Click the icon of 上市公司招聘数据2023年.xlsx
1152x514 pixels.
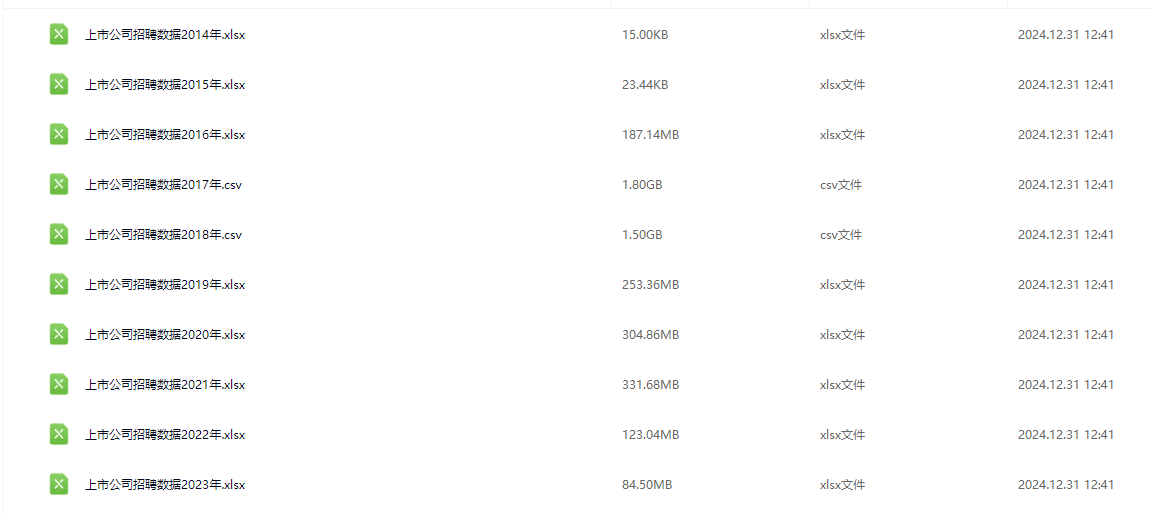point(59,485)
